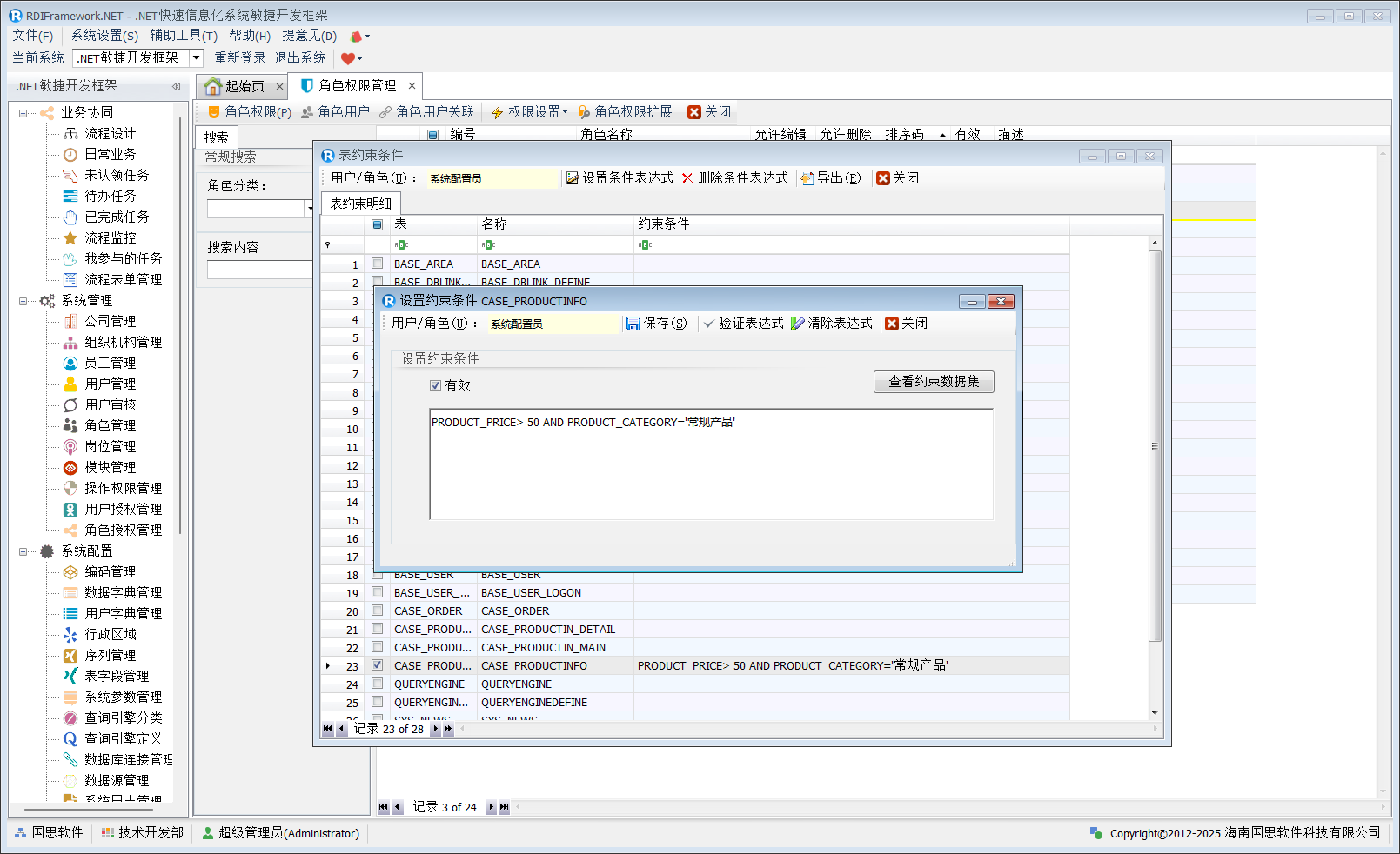The height and width of the screenshot is (854, 1400).
Task: Click the Set Condition Expression icon
Action: coord(573,178)
